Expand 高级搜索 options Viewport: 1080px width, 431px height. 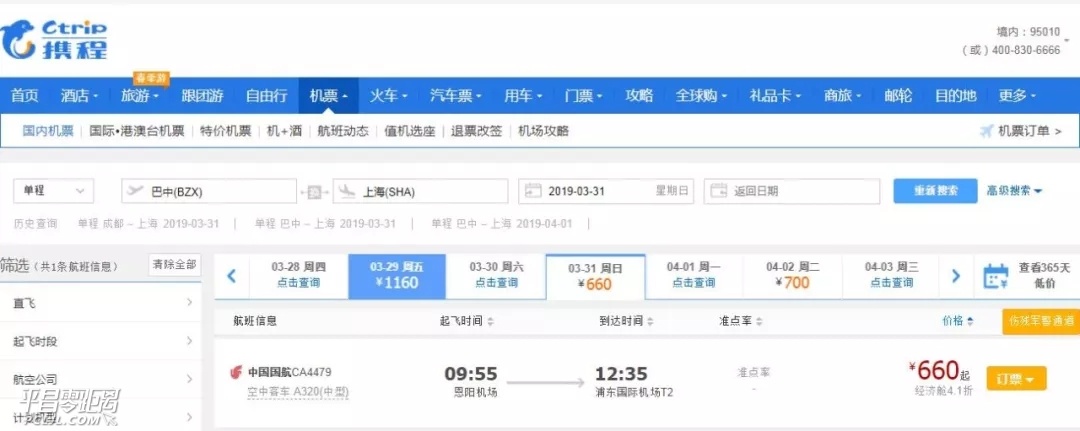[1015, 191]
